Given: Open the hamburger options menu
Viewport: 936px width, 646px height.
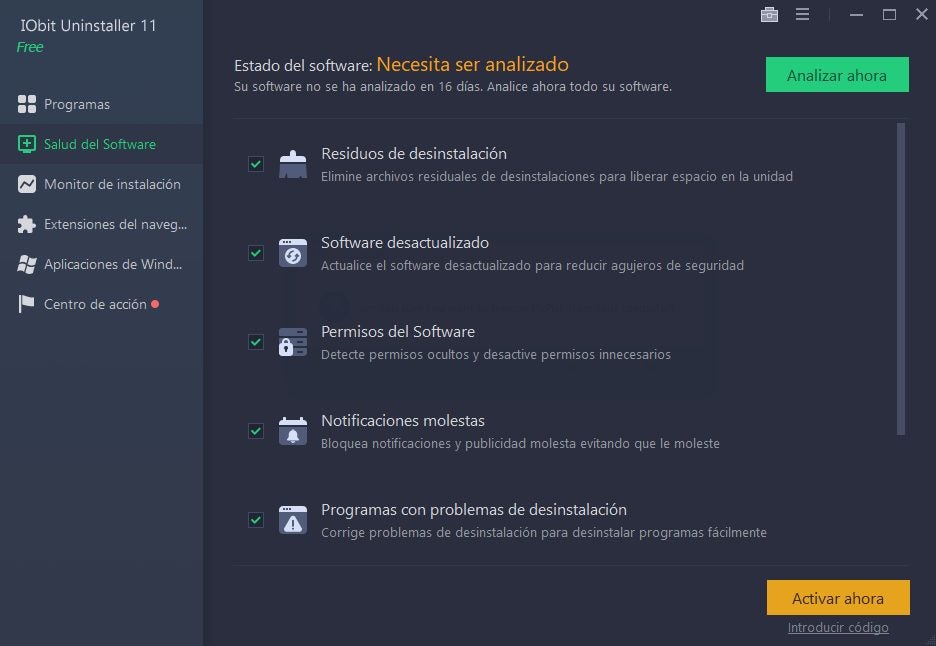Looking at the screenshot, I should 802,14.
